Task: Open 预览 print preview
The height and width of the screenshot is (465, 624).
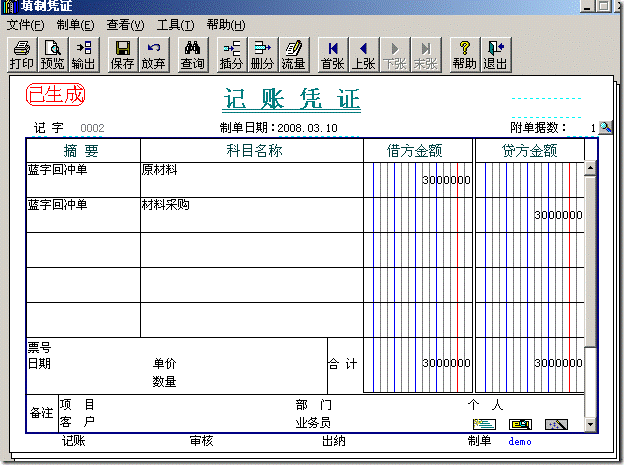Action: tap(53, 55)
